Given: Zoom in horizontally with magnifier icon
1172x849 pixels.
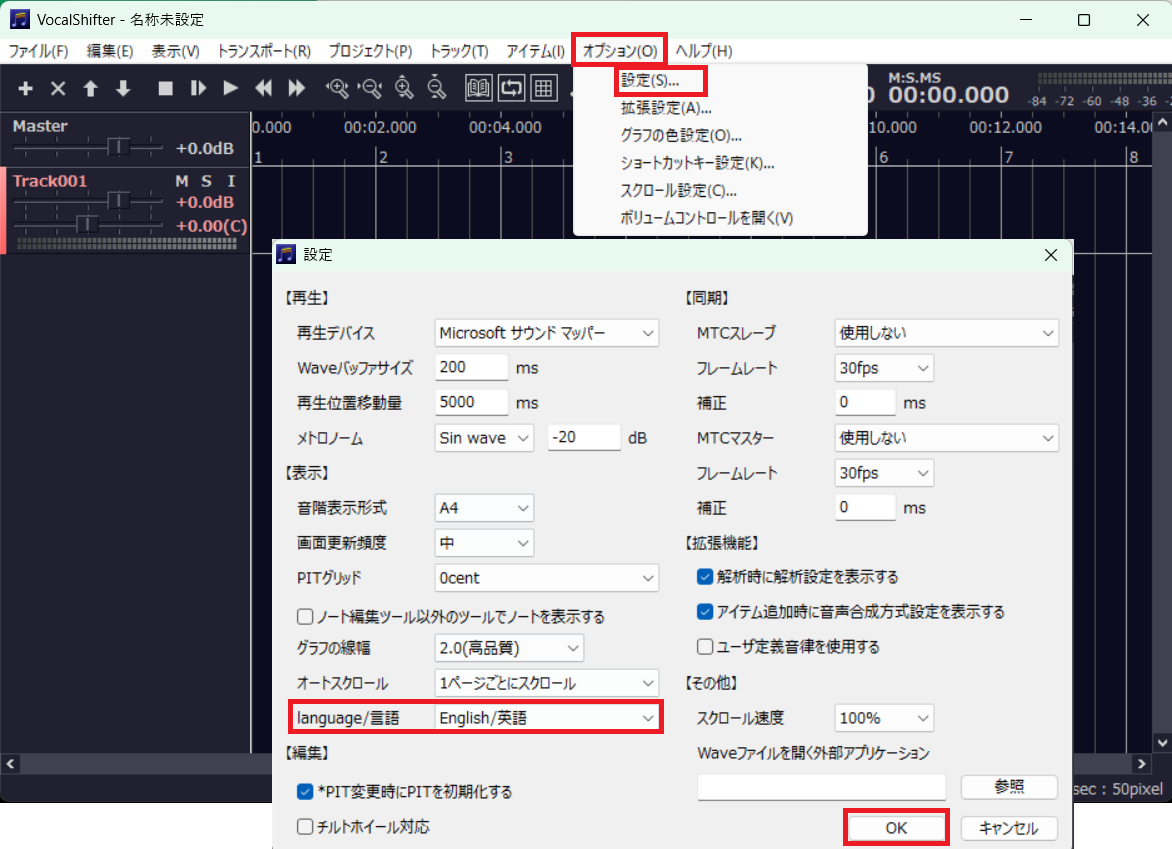Looking at the screenshot, I should (x=338, y=88).
